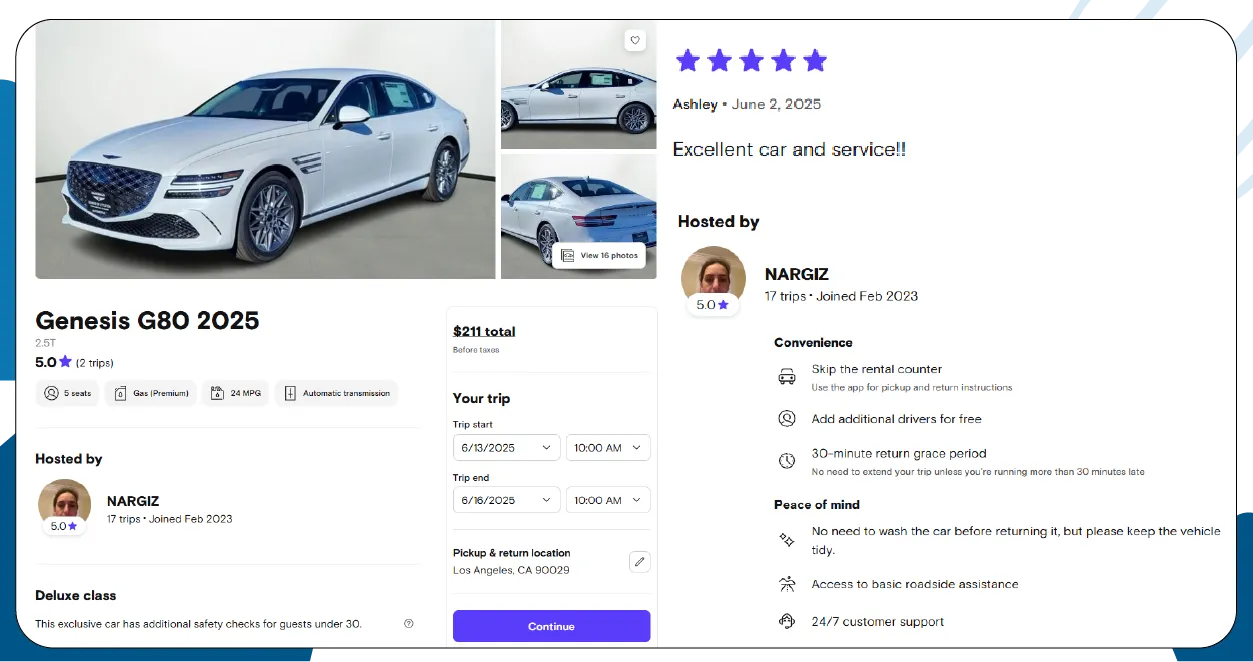Image resolution: width=1253 pixels, height=662 pixels.
Task: Click the car icon beside Skip the rental counter
Action: (x=787, y=376)
